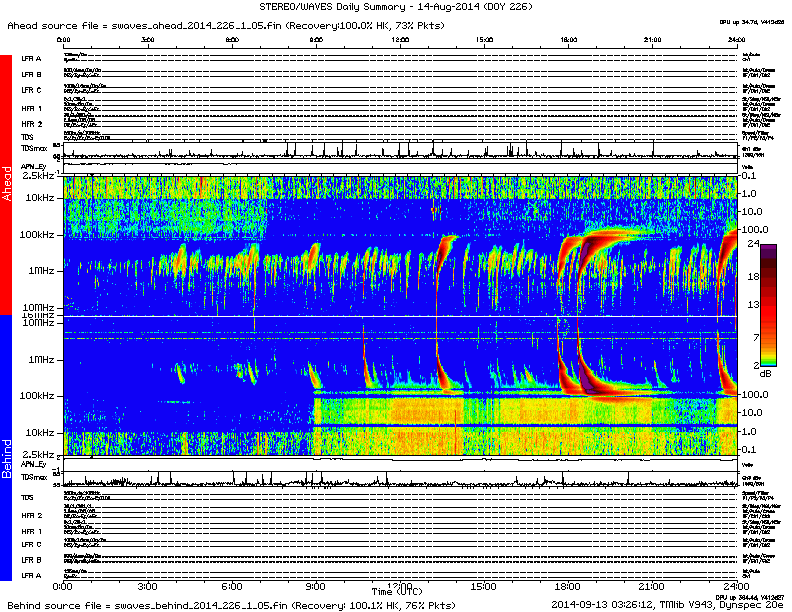Image resolution: width=792 pixels, height=612 pixels.
Task: Click the 100.0 right-axis label of Ahead spectrogram
Action: (754, 229)
